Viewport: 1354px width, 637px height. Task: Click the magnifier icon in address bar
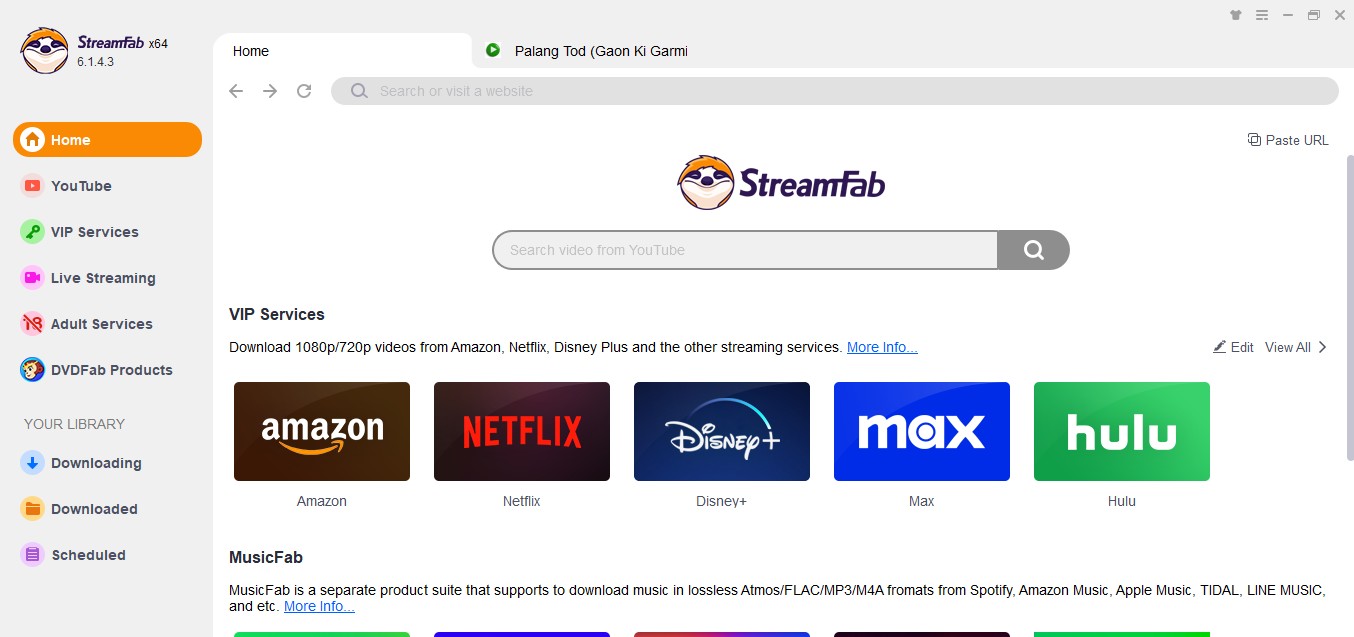[359, 91]
